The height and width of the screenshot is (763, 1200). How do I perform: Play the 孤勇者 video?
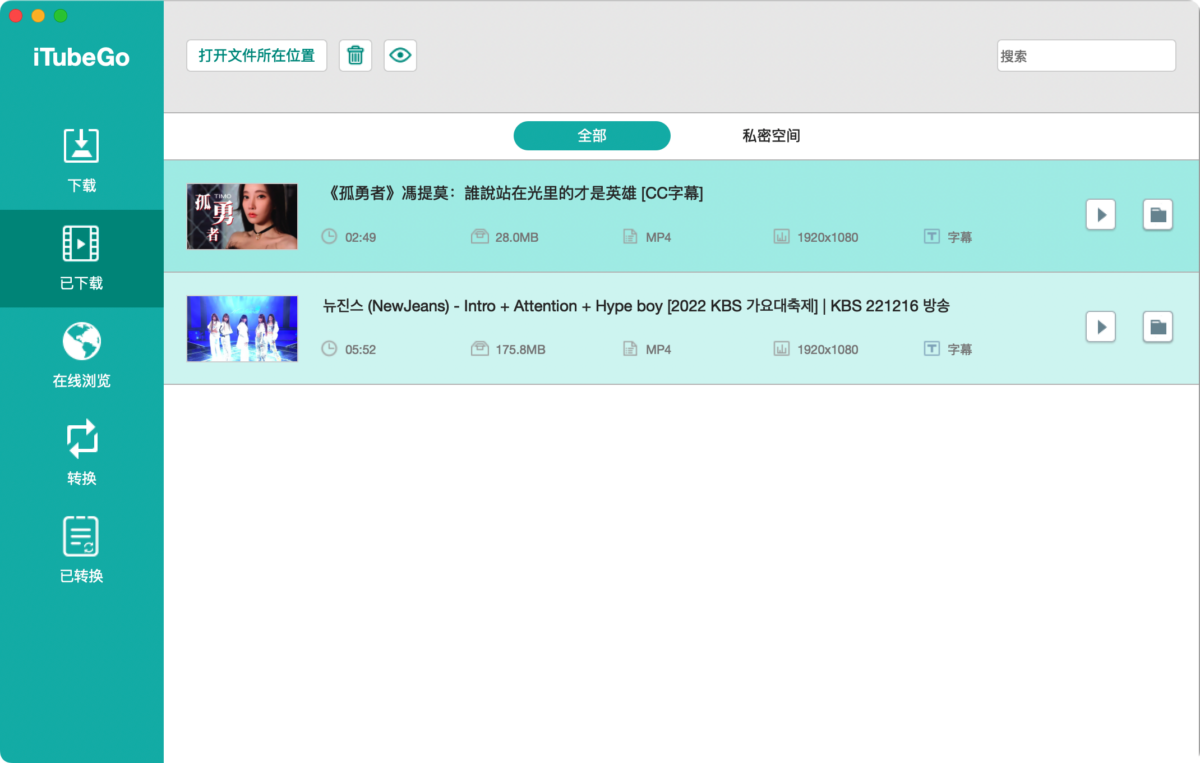[x=1100, y=215]
